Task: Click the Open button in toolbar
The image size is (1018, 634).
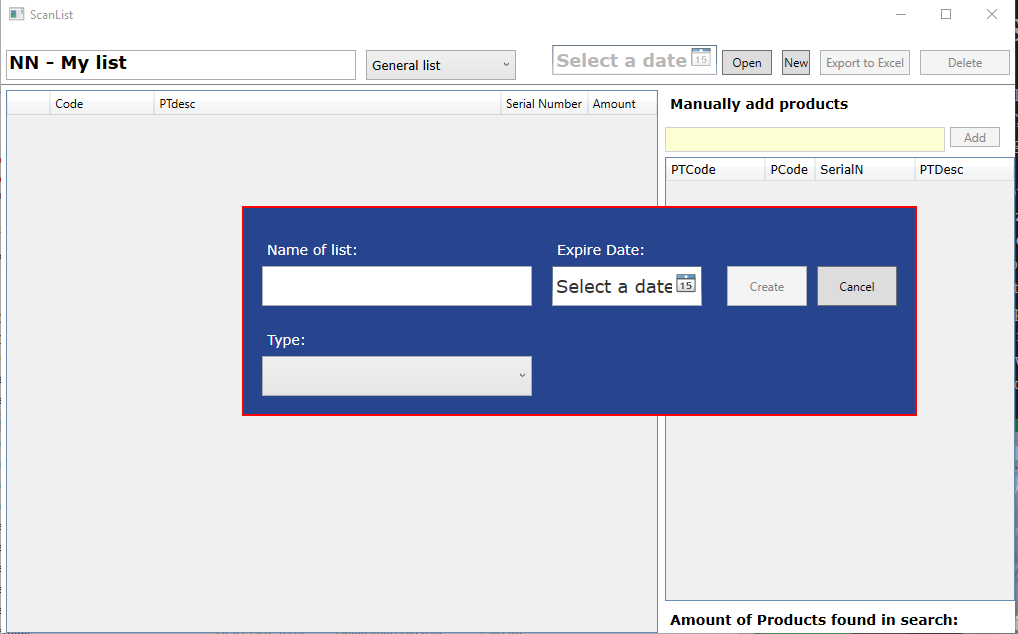Action: tap(746, 63)
